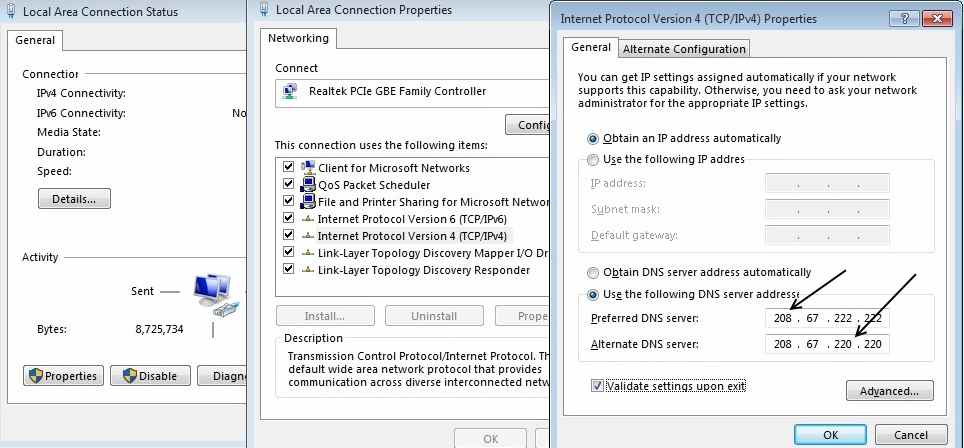
Task: Click the File and Printer Sharing icon
Action: coord(307,202)
